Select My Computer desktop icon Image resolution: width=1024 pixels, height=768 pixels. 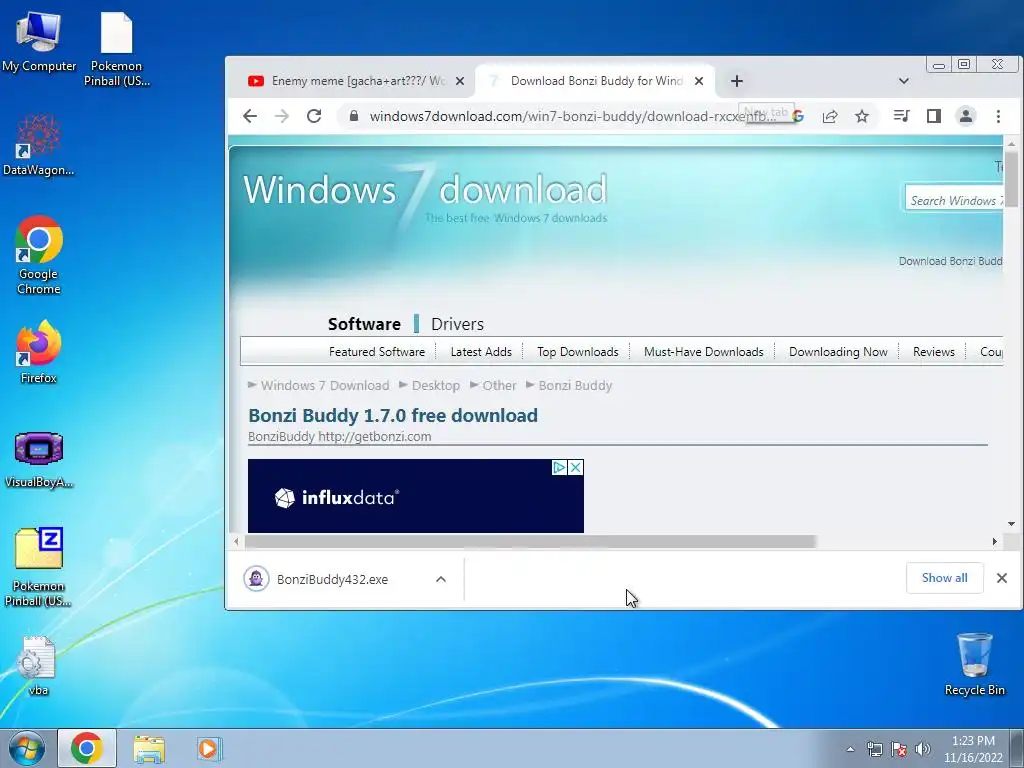(x=39, y=42)
